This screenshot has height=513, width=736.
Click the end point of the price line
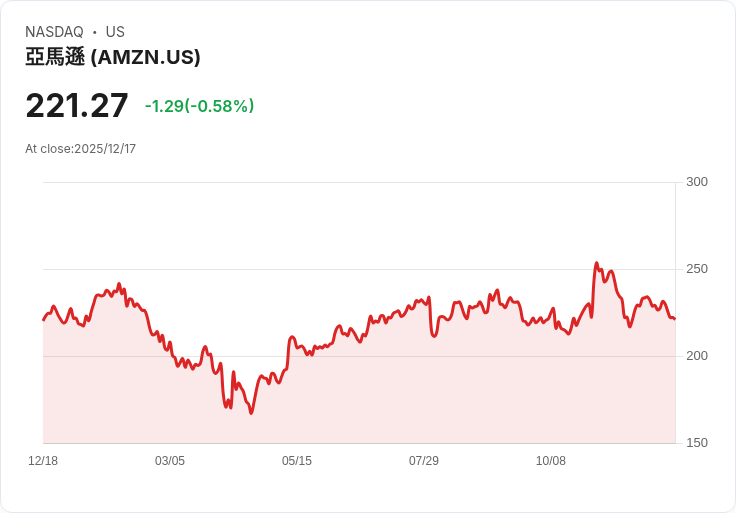675,319
